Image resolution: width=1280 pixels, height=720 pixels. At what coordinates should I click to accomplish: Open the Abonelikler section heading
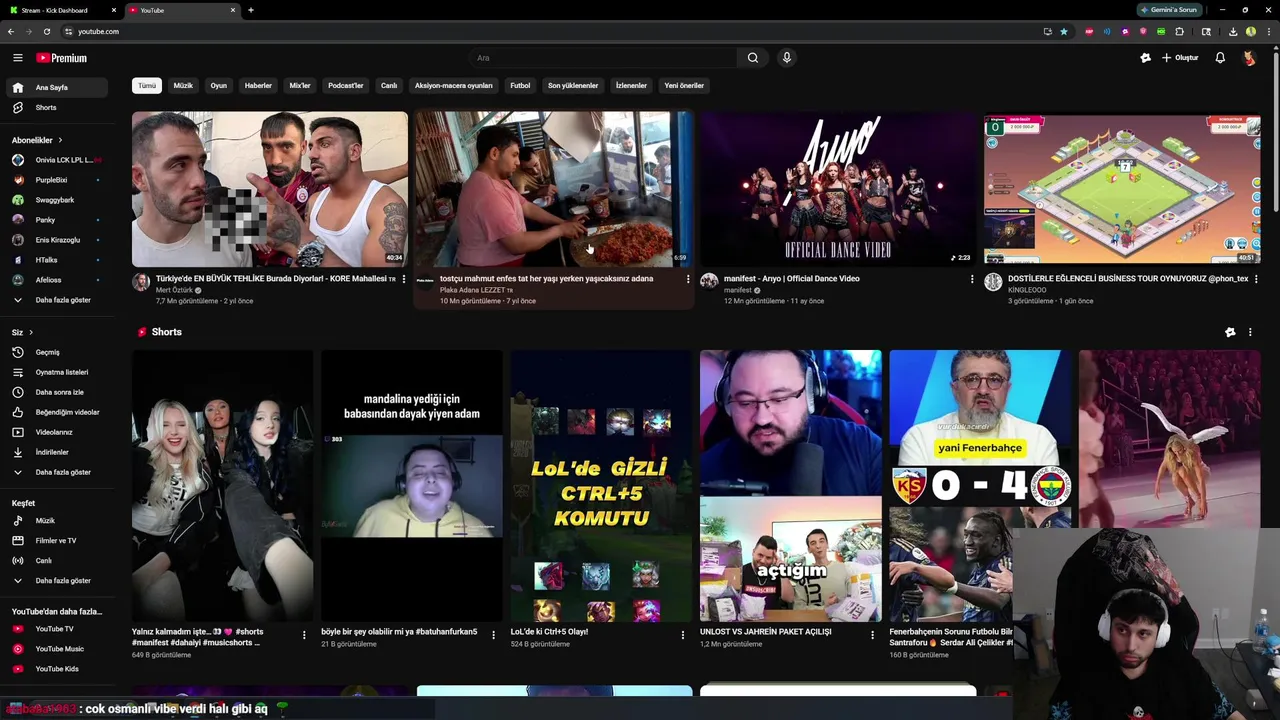tap(37, 140)
